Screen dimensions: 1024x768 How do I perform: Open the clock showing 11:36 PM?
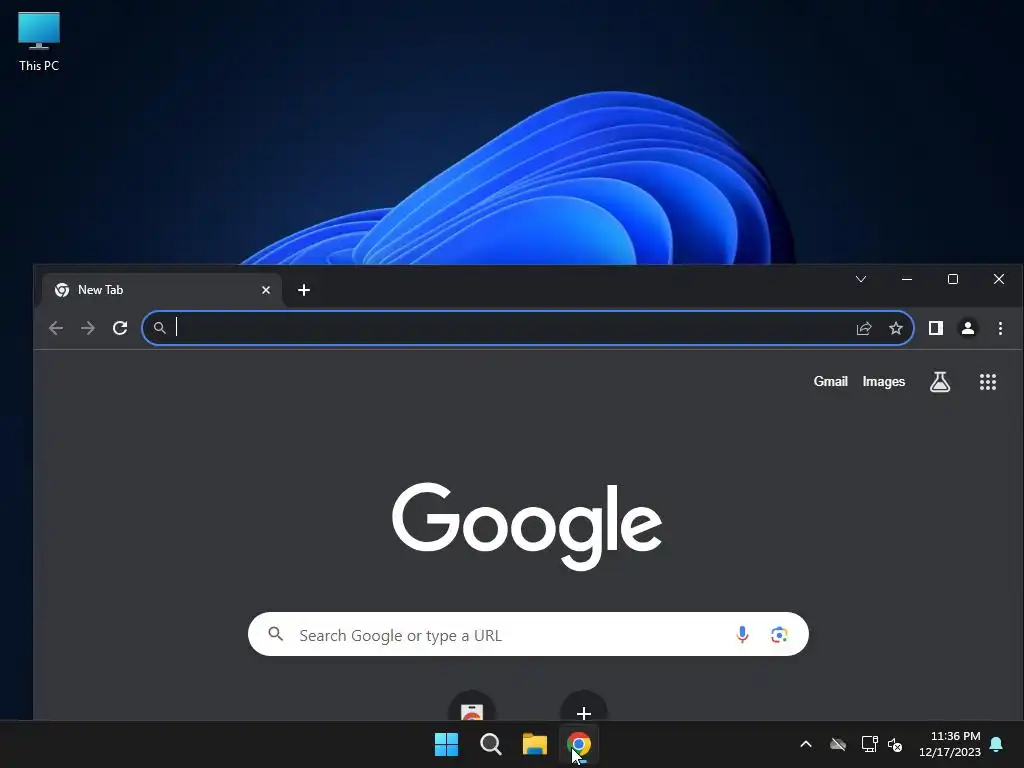point(950,744)
